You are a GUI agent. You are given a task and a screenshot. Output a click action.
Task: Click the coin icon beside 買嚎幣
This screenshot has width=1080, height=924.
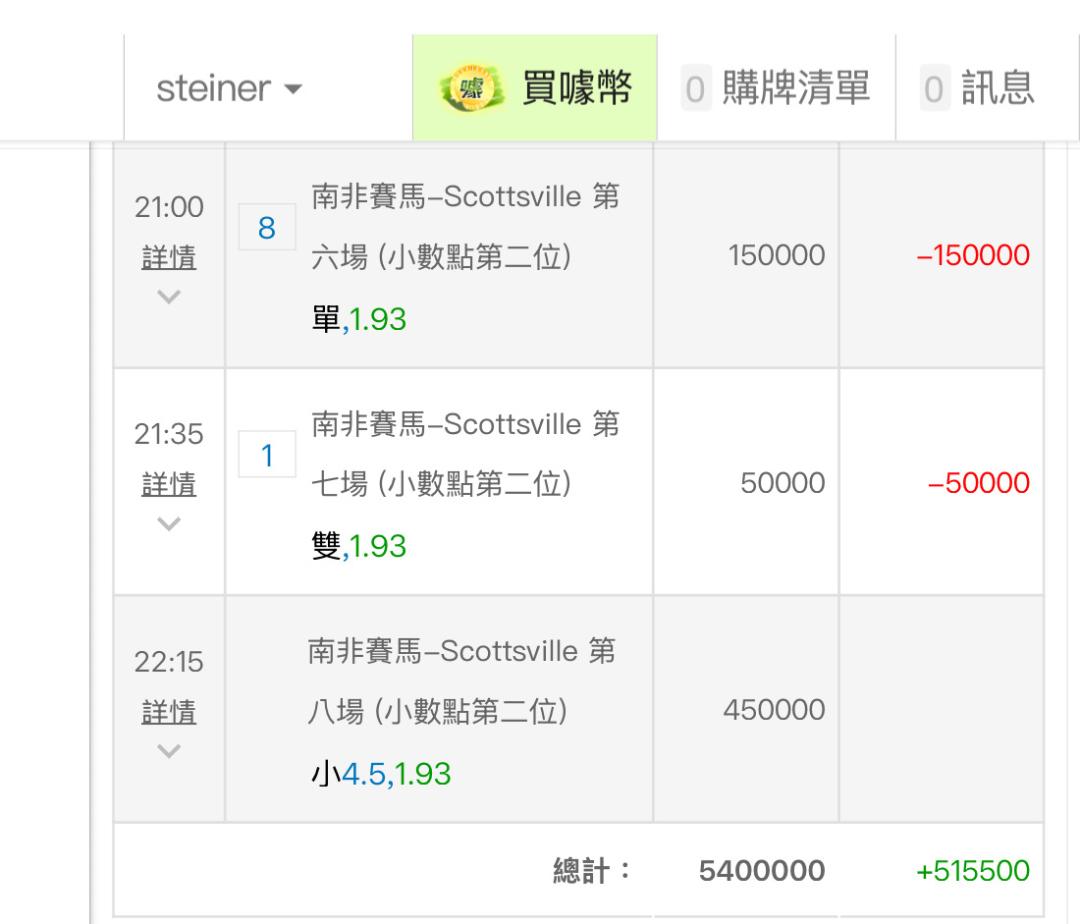(x=464, y=90)
